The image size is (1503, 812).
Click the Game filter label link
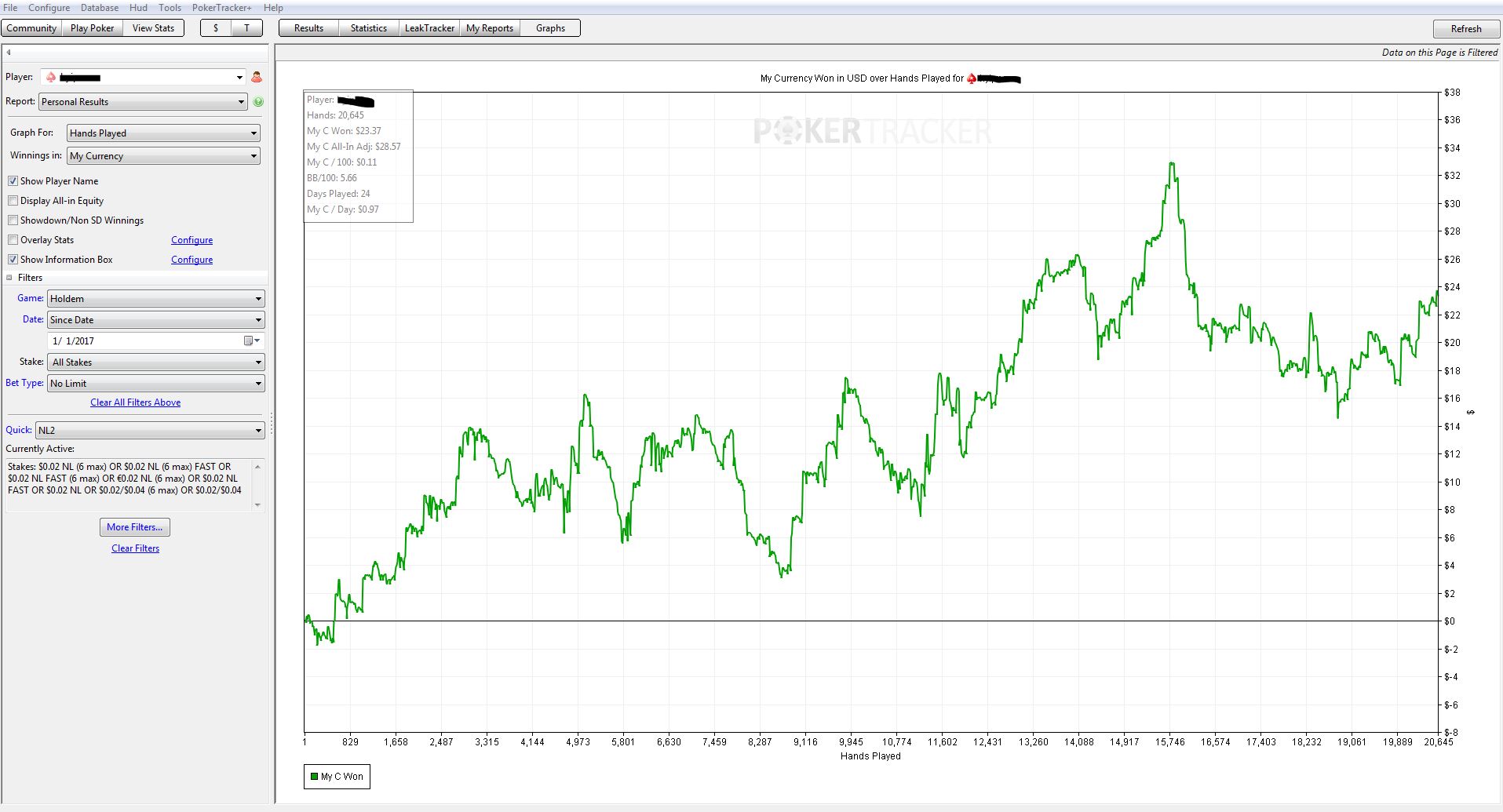(x=31, y=298)
